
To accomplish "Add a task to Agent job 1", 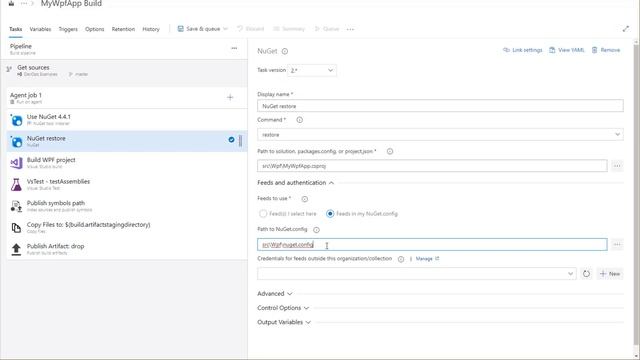I will (x=230, y=97).
